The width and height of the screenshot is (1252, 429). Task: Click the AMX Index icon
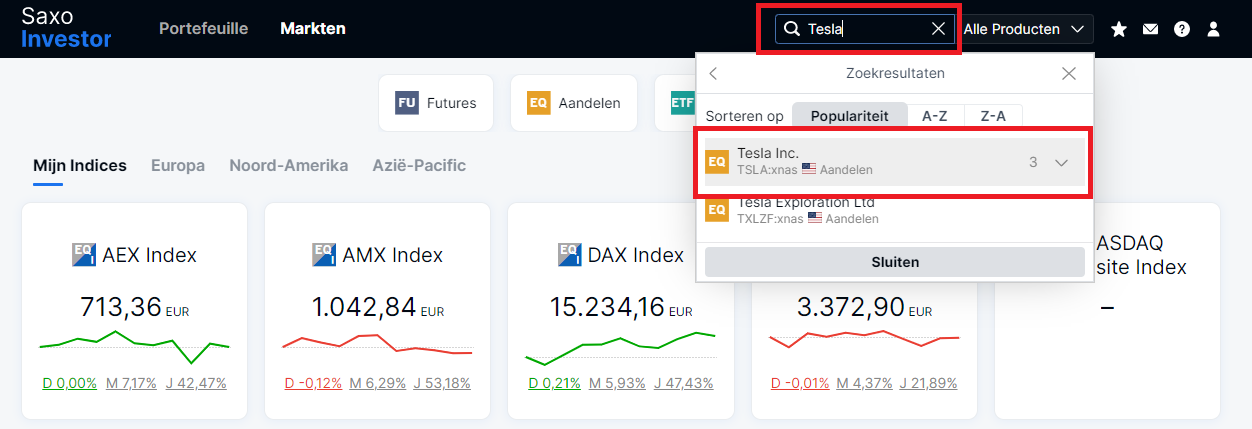click(x=325, y=254)
